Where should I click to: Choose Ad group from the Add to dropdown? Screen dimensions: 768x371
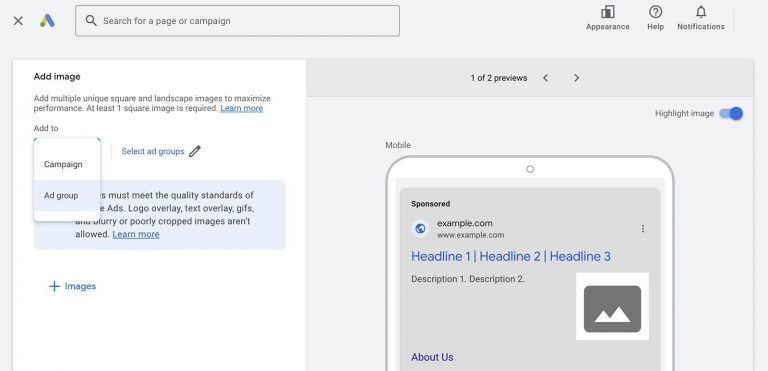pos(67,195)
